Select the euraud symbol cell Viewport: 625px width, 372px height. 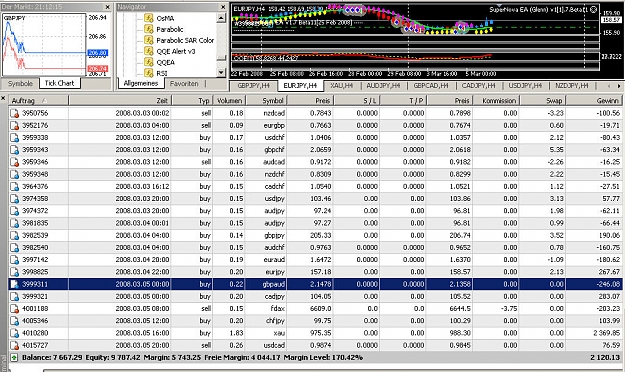coord(266,260)
